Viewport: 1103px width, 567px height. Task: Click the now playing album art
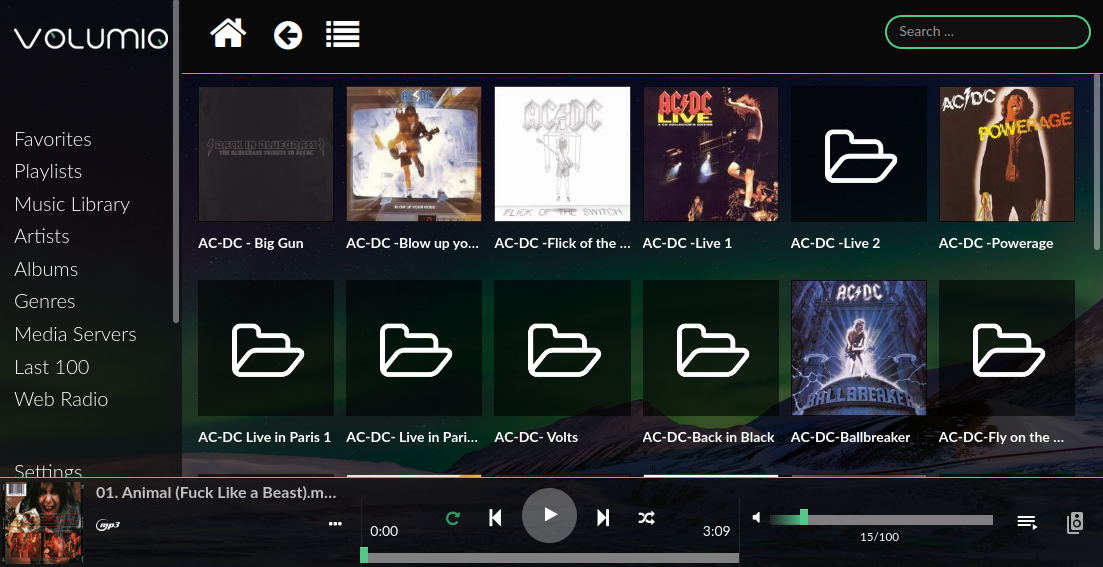click(44, 522)
